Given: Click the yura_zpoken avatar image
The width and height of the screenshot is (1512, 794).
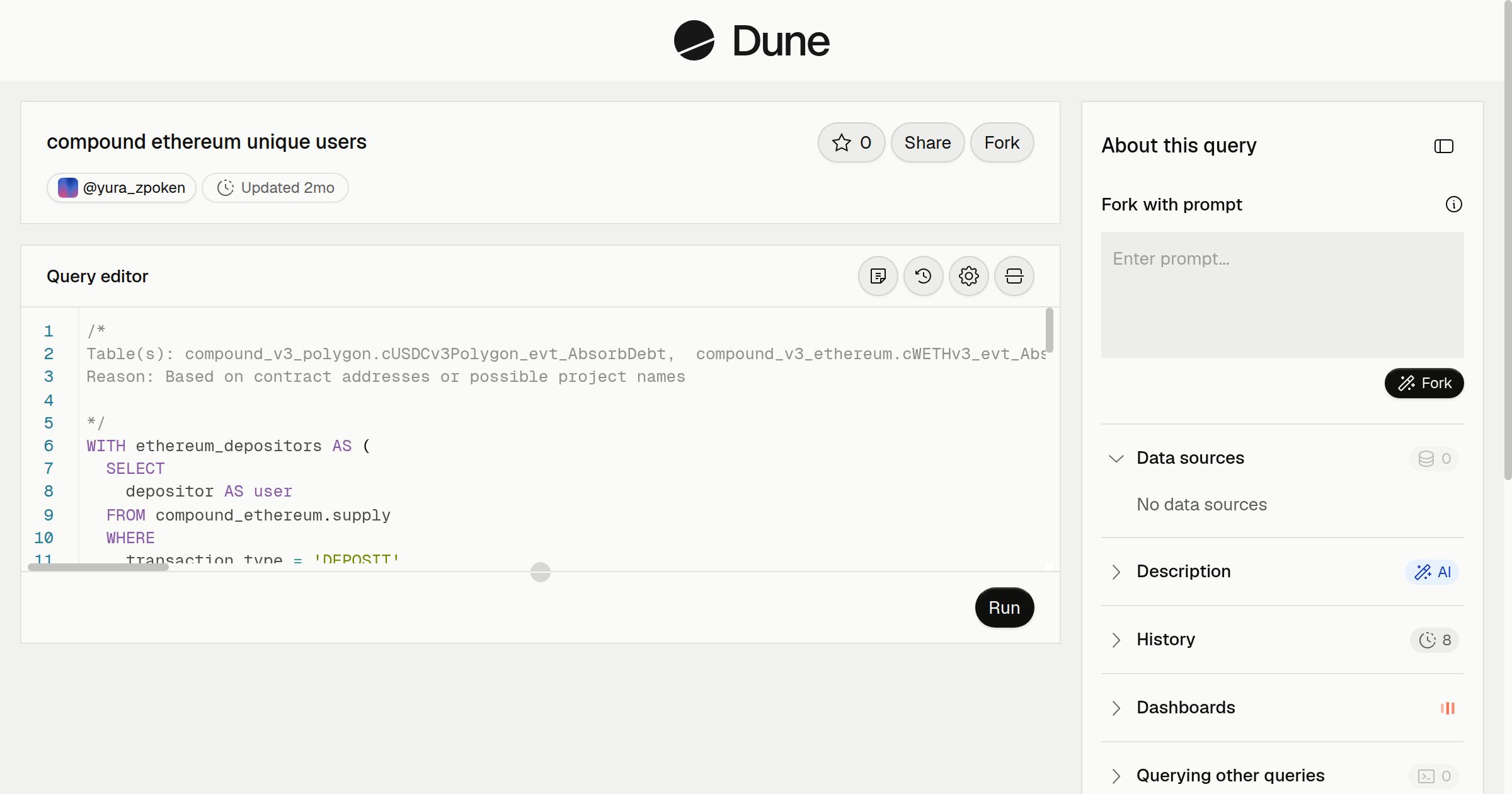Looking at the screenshot, I should [x=67, y=188].
